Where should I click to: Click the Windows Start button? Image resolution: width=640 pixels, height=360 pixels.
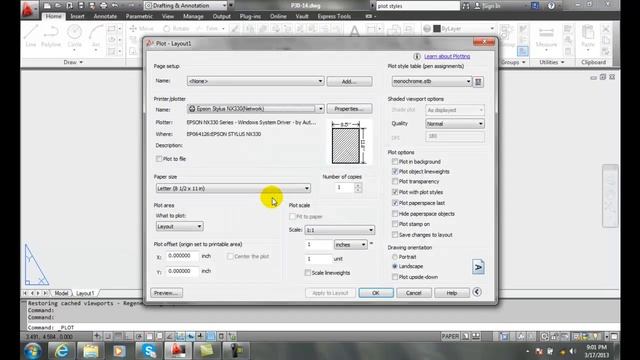coord(32,351)
